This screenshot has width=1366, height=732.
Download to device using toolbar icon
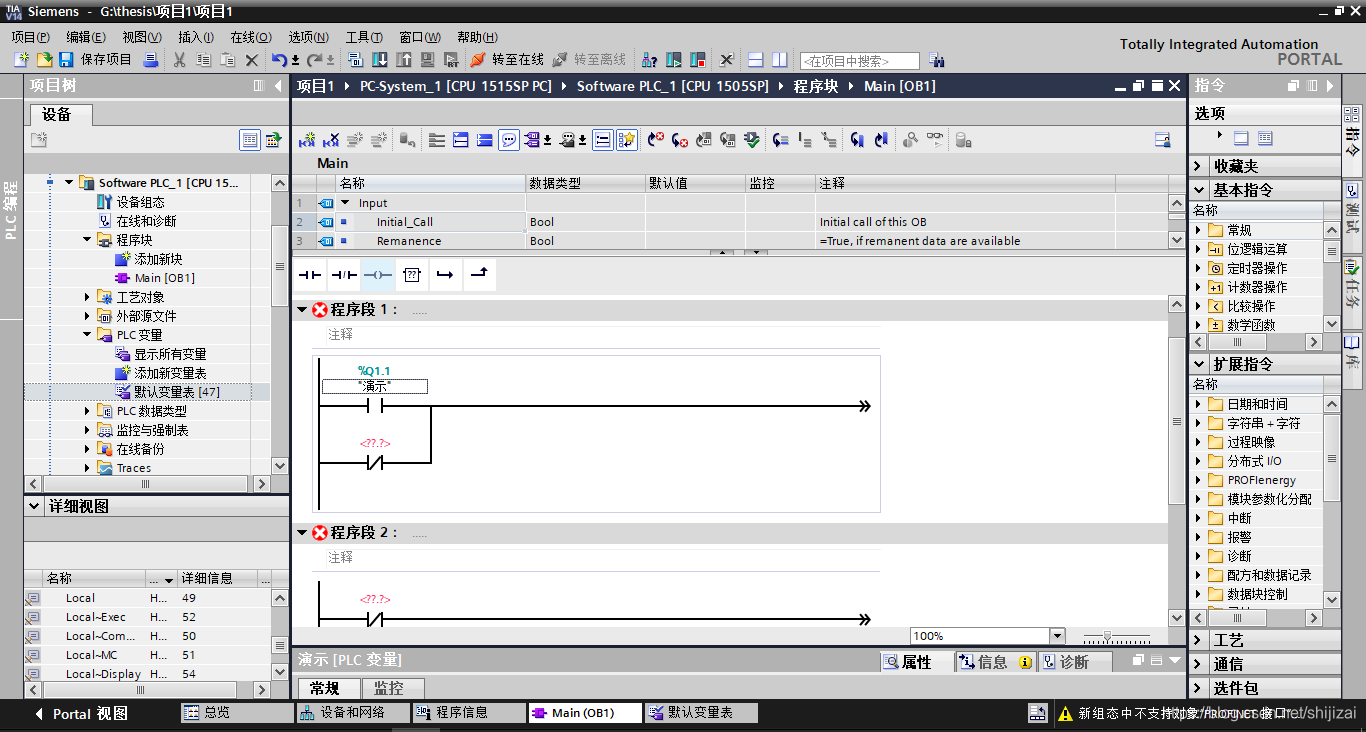380,60
